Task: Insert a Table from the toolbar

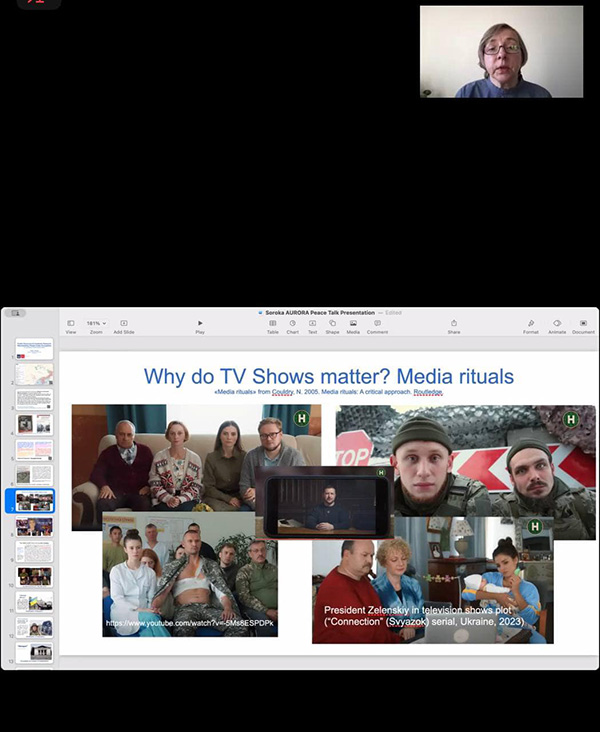Action: [273, 326]
